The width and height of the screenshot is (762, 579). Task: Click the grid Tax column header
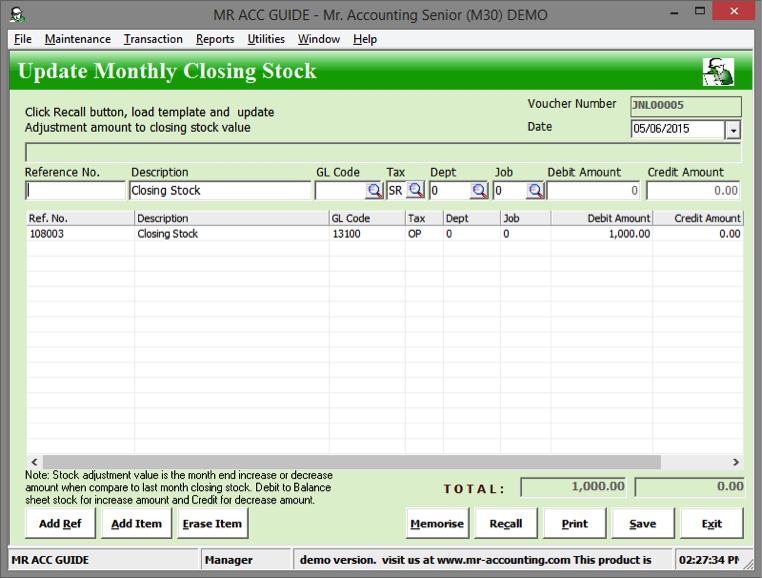tap(424, 218)
